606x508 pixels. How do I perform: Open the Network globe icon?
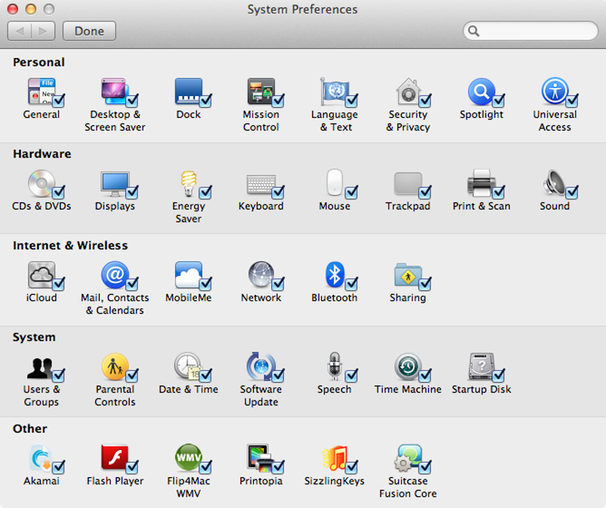(x=261, y=274)
